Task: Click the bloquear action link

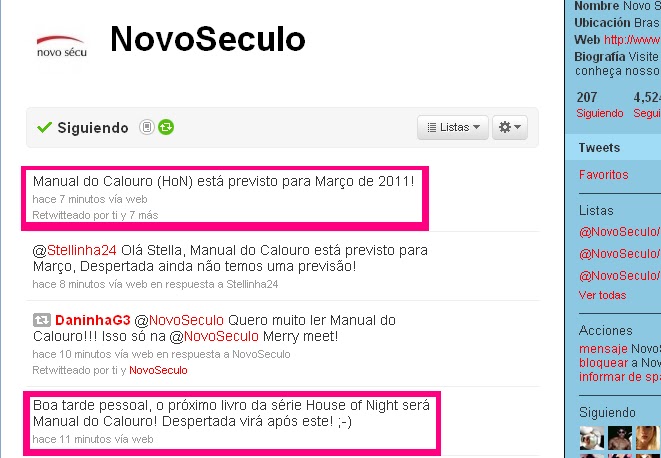Action: [x=604, y=363]
